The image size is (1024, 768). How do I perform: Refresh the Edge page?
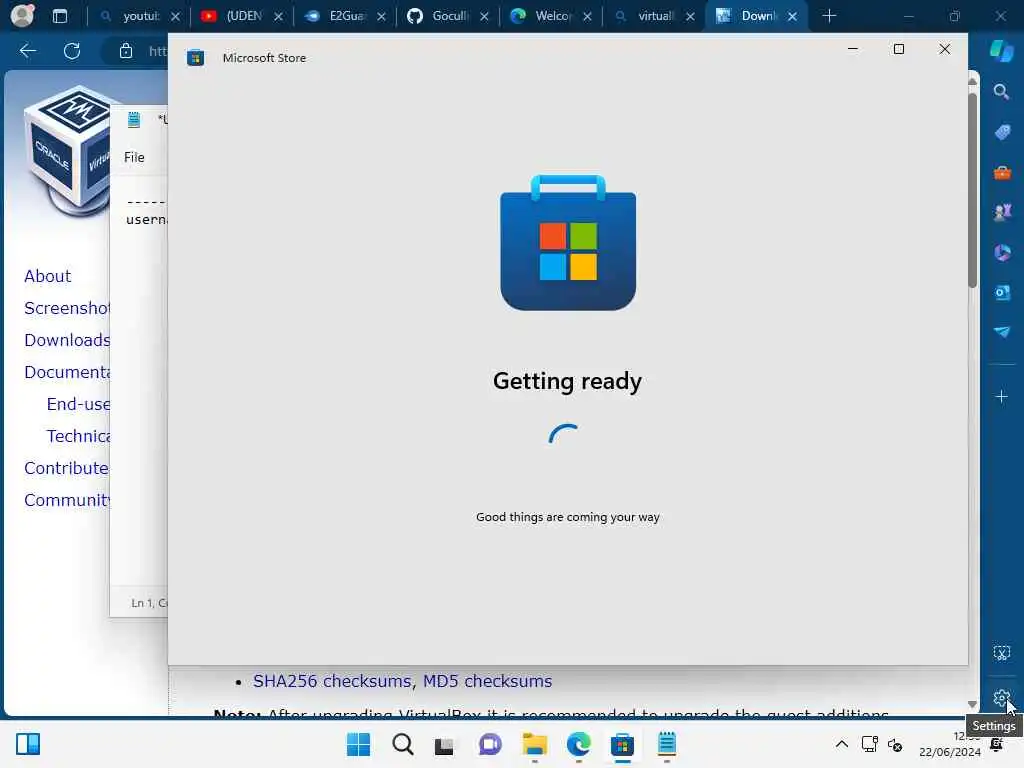[72, 51]
